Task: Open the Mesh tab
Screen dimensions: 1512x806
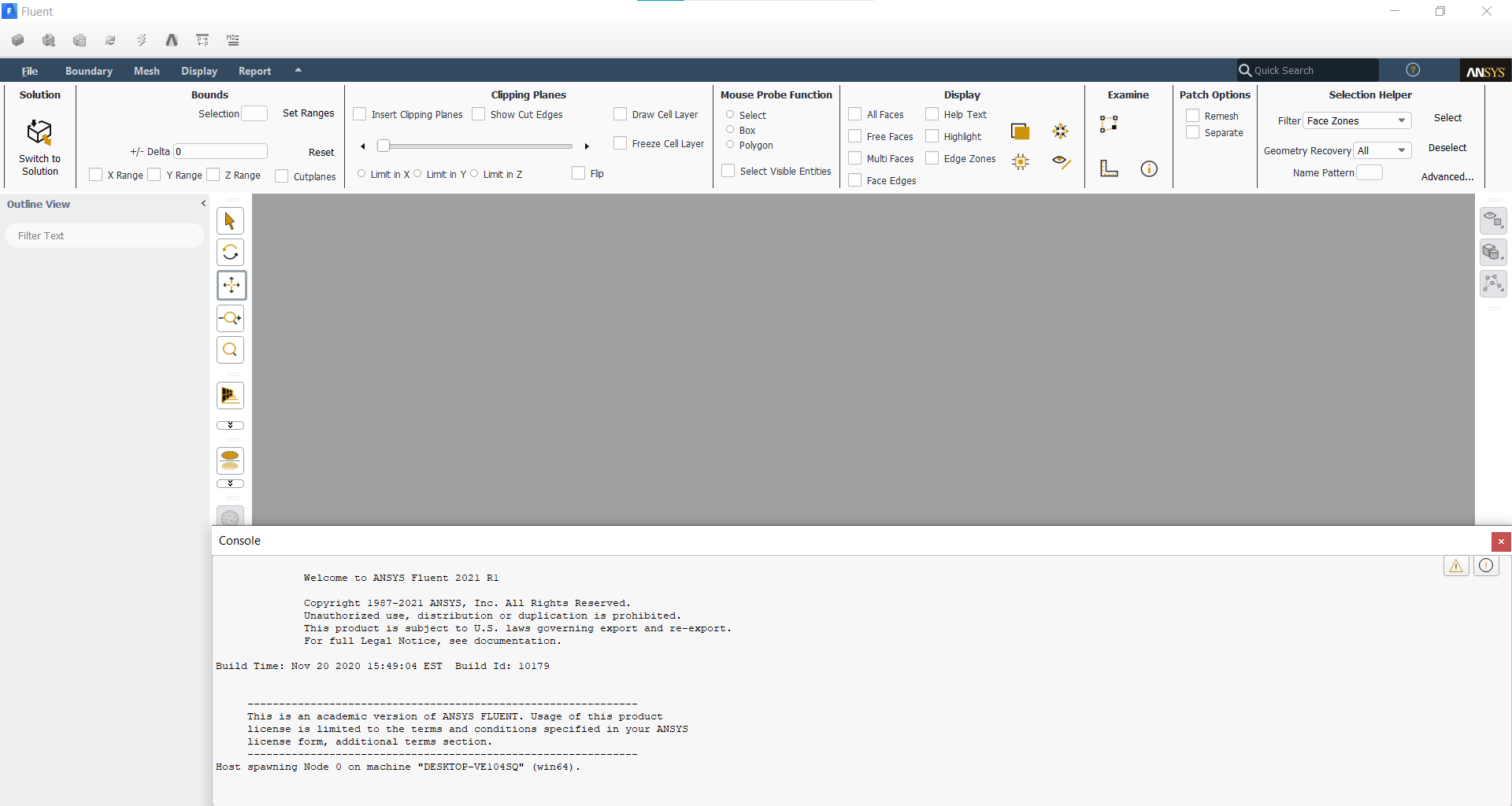Action: [146, 71]
